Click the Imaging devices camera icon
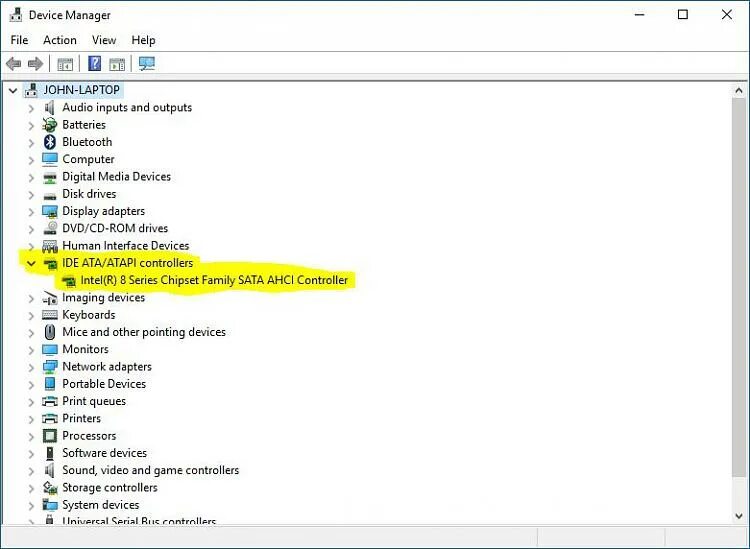This screenshot has width=750, height=549. click(50, 298)
